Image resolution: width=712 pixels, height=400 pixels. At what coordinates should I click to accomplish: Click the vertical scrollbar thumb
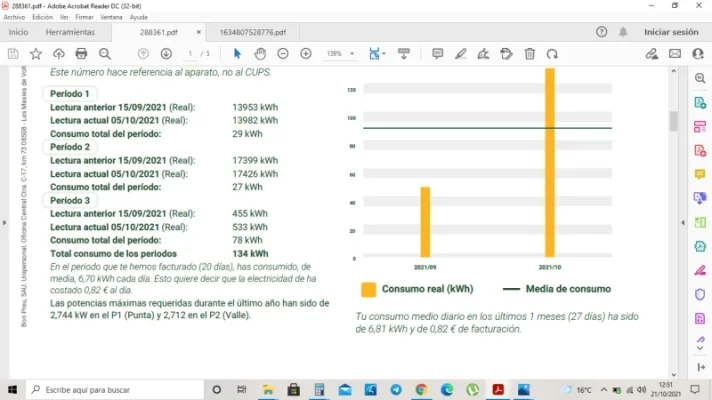coord(673,121)
